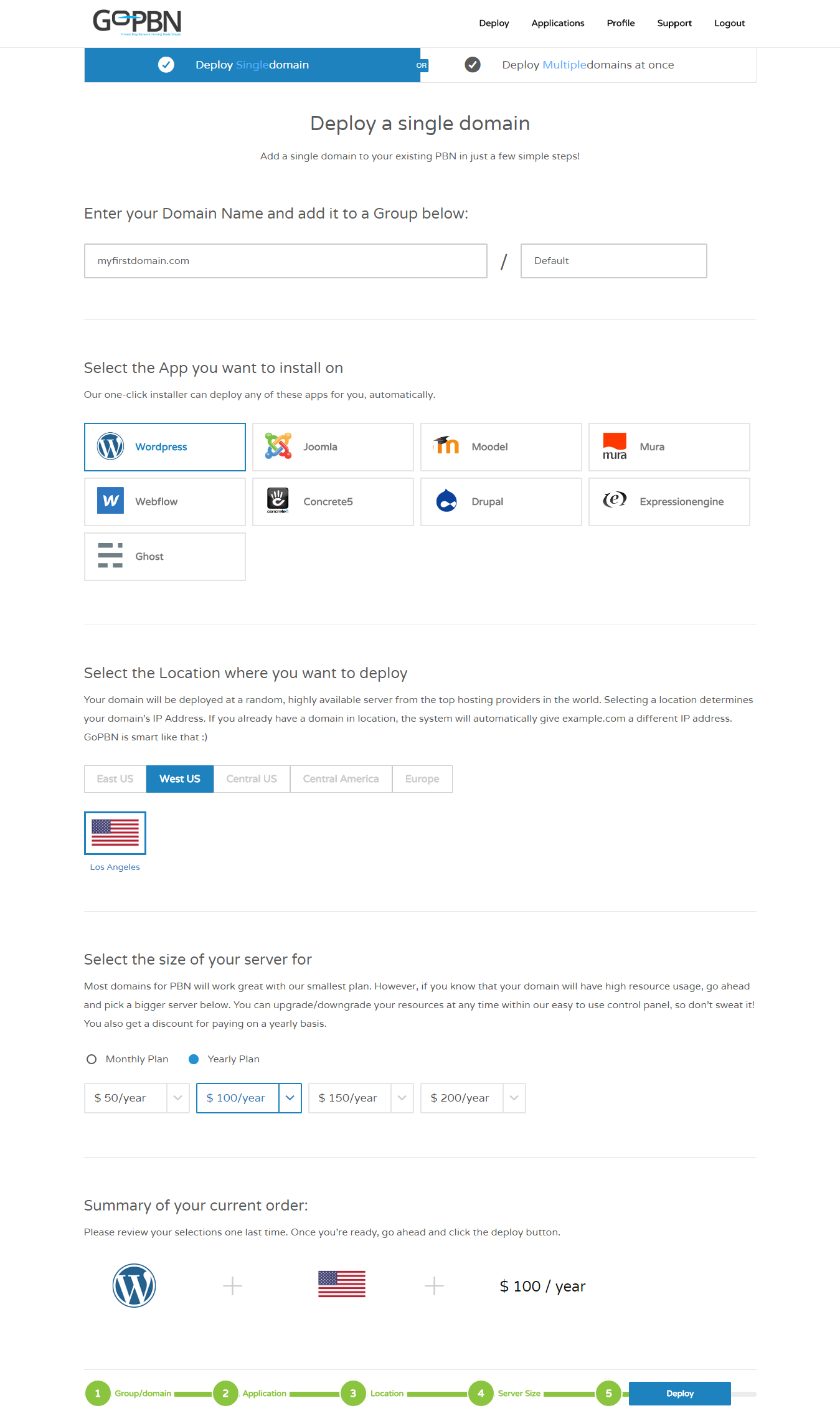Expand the $ 50/year plan dropdown arrow
Viewport: 840px width, 1426px height.
[x=178, y=1098]
